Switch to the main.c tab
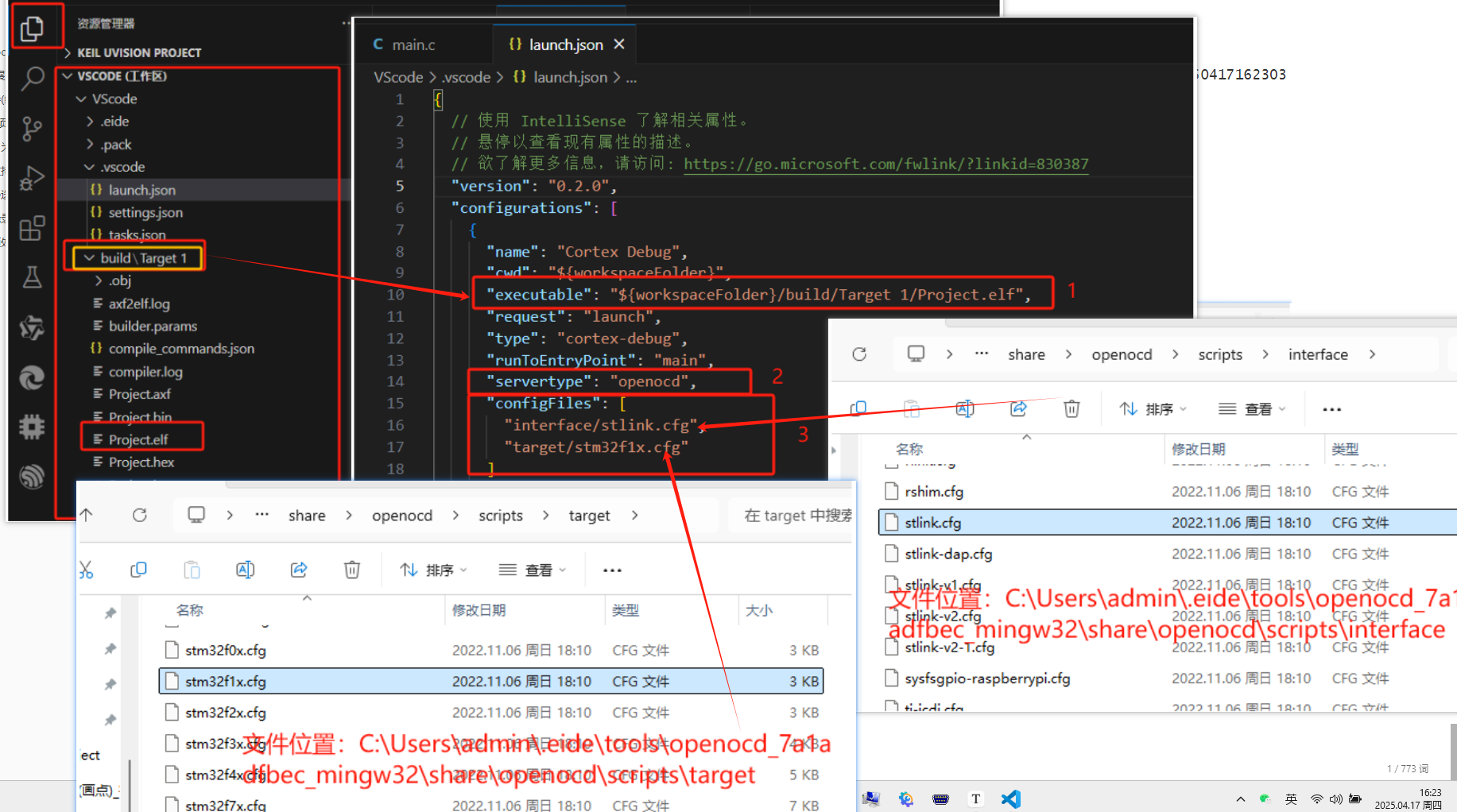The height and width of the screenshot is (812, 1457). pyautogui.click(x=413, y=44)
